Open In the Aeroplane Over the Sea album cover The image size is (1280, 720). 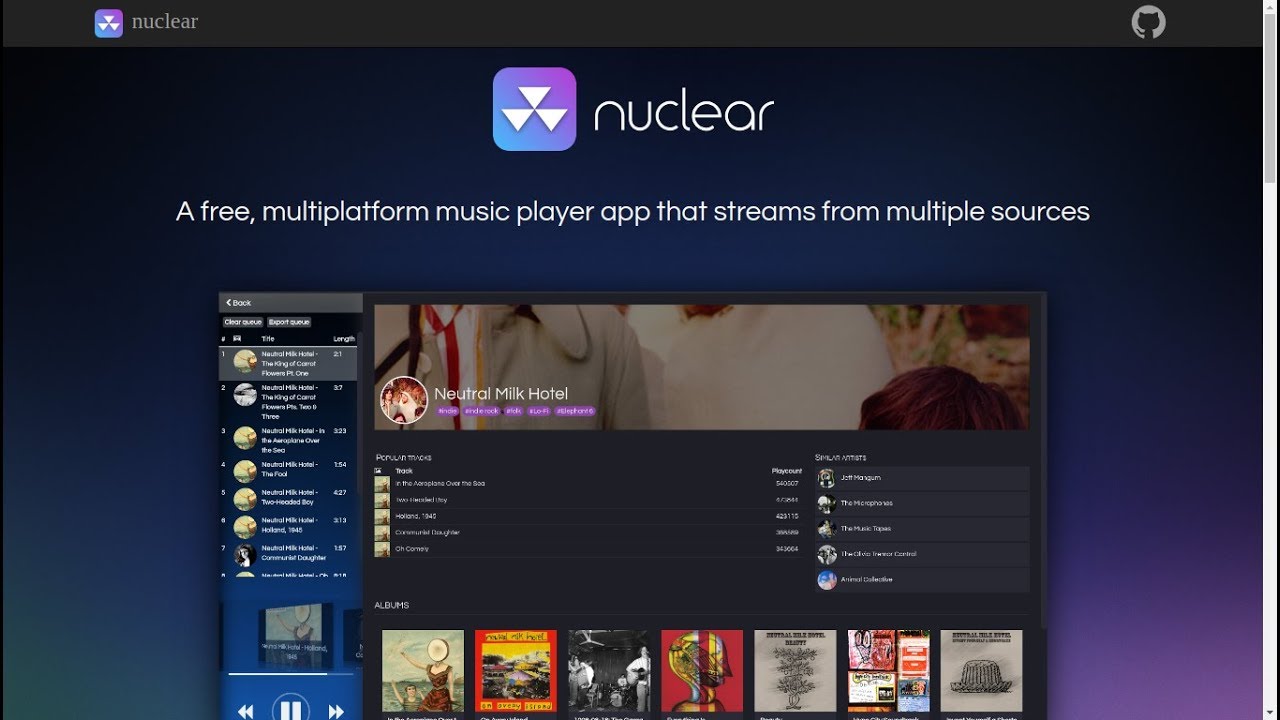[423, 670]
